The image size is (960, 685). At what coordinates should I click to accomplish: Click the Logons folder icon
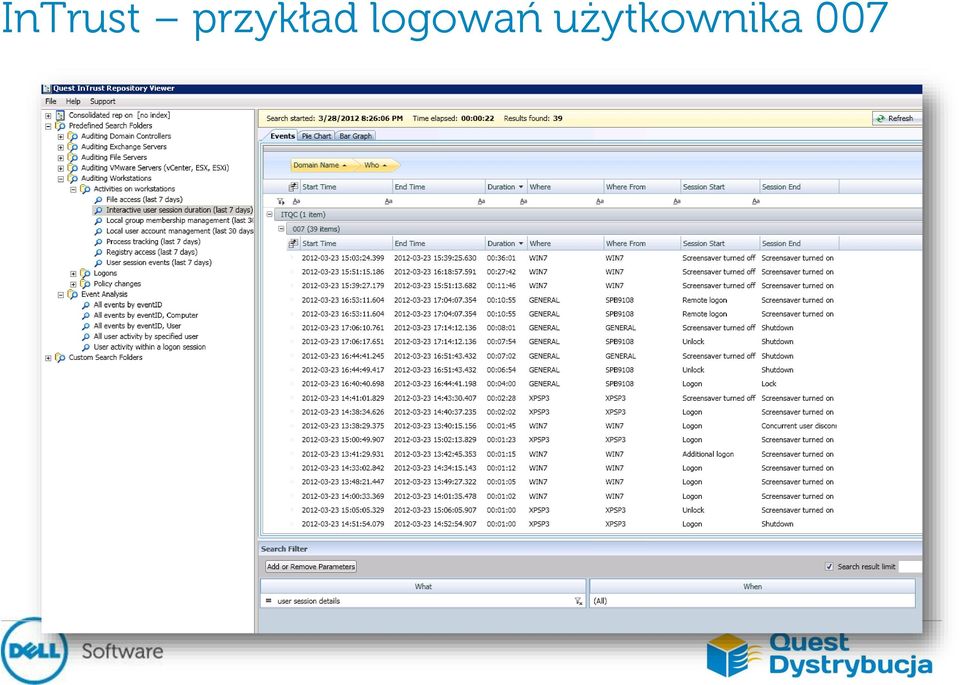(85, 273)
